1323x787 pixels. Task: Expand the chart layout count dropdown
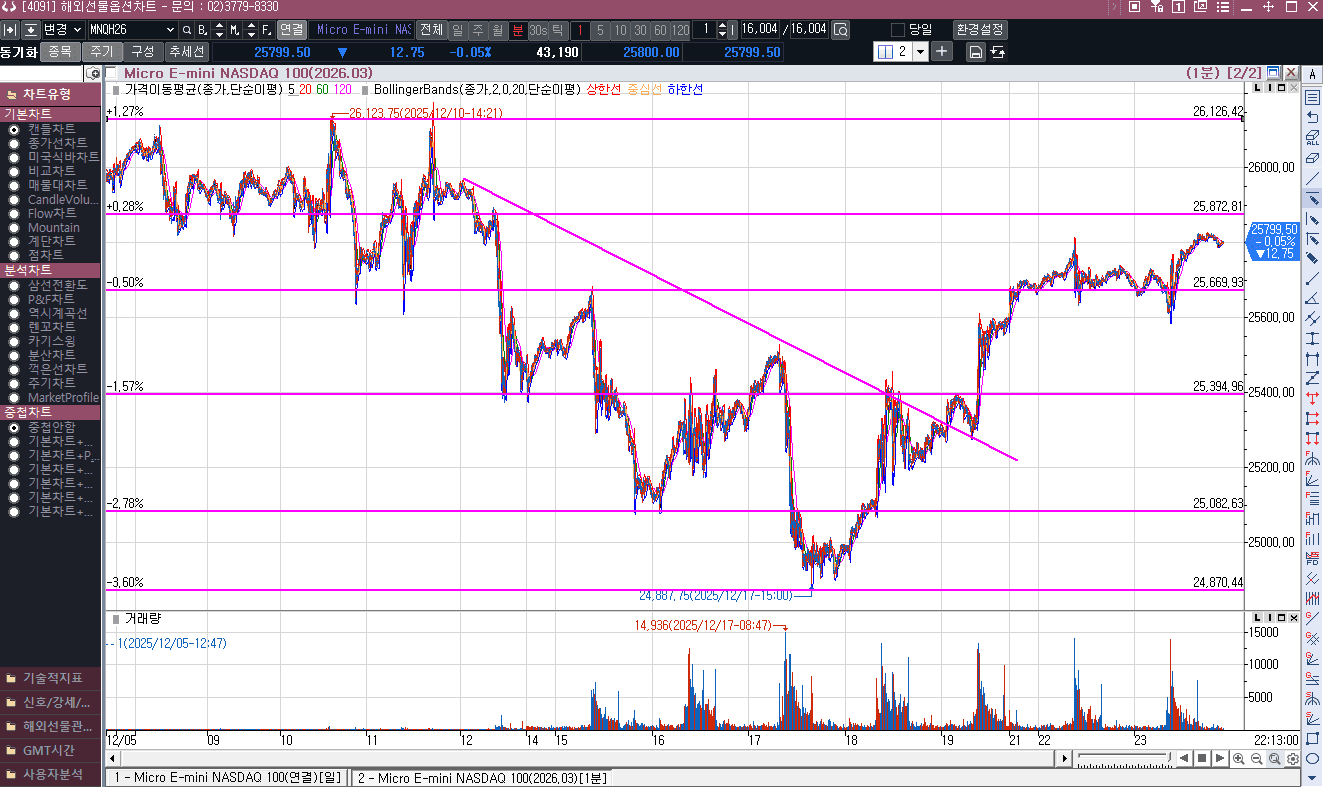pos(920,52)
